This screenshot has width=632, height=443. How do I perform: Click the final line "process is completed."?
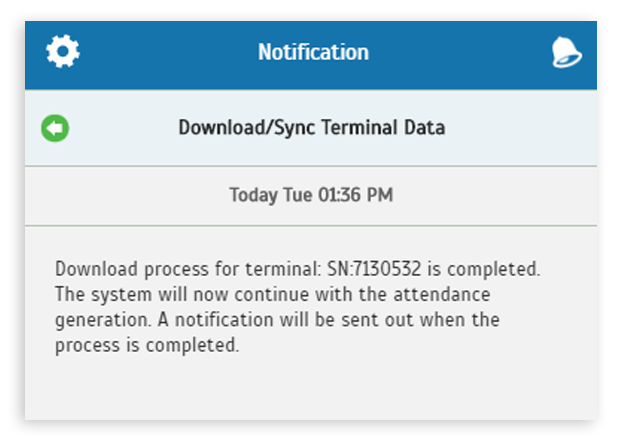coord(147,346)
